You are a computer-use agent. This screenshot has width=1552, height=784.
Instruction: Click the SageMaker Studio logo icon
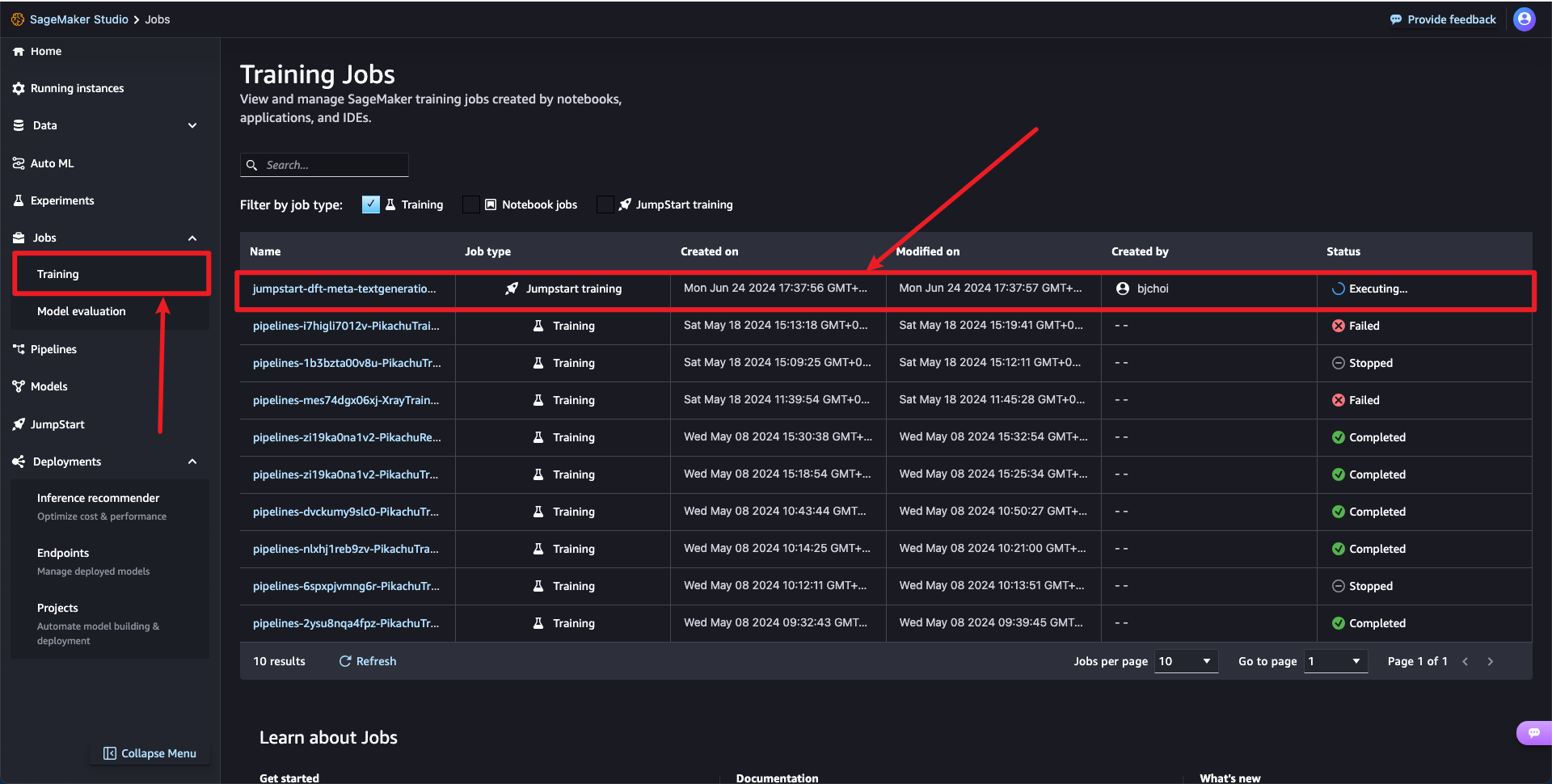18,19
